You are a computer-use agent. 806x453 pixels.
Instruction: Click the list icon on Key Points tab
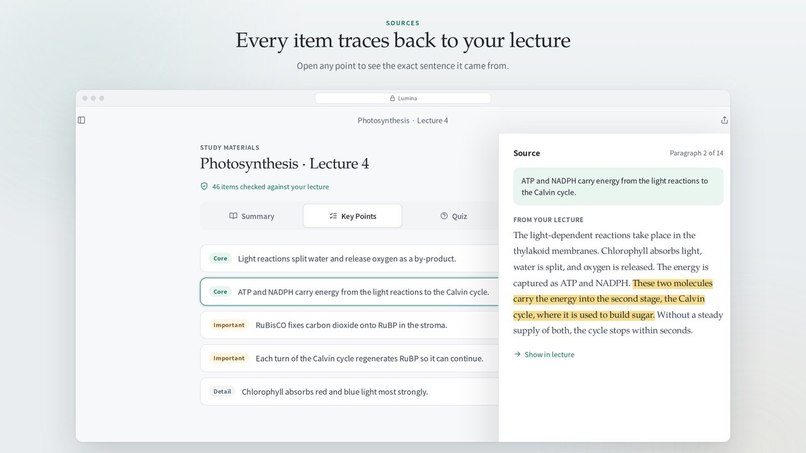click(x=333, y=216)
